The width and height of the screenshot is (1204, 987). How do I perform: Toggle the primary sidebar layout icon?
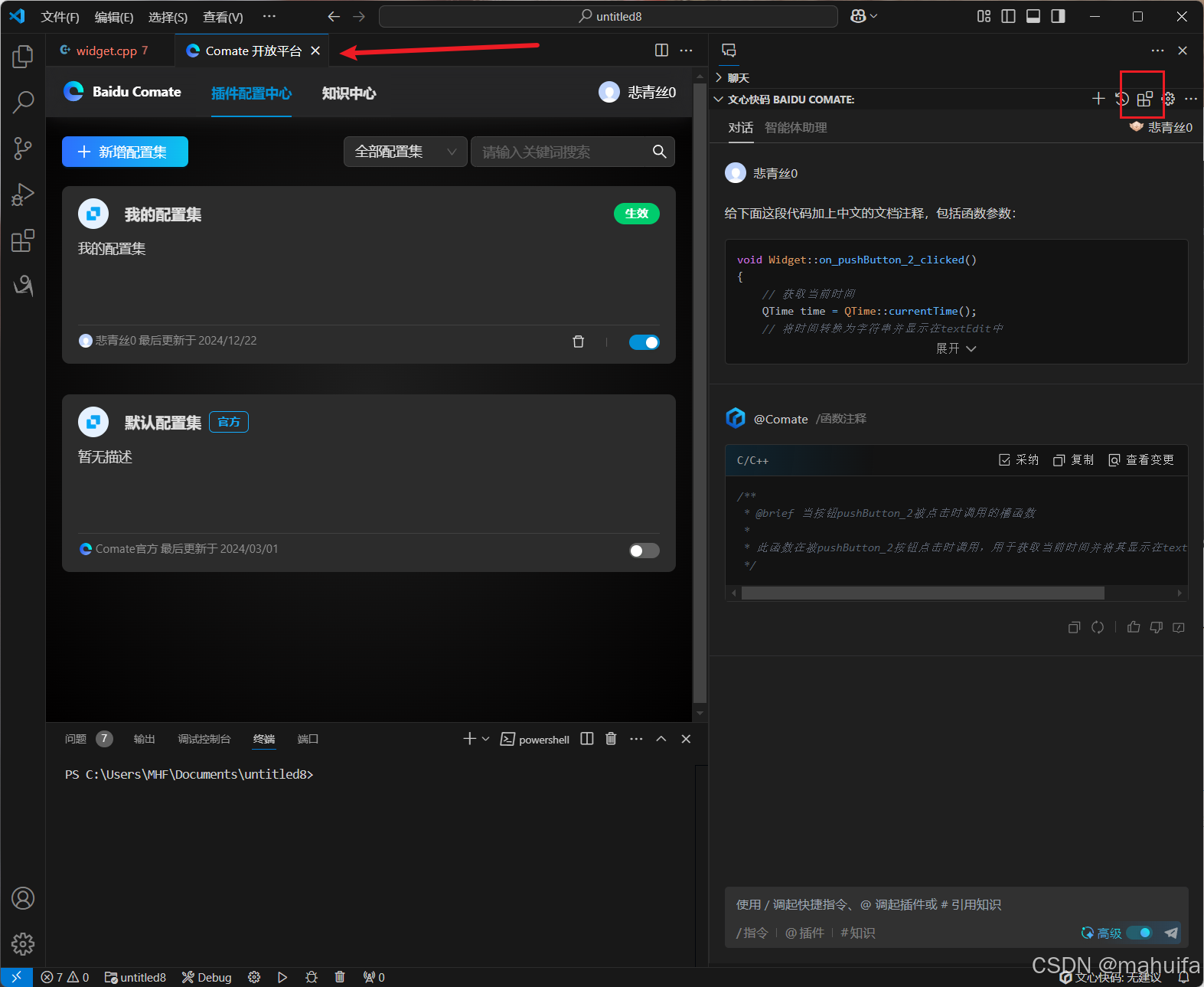[x=1009, y=16]
